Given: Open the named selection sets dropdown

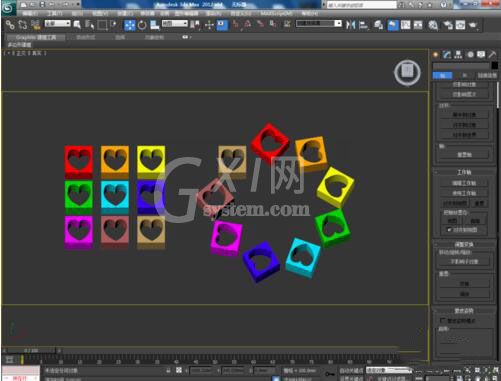Looking at the screenshot, I should 319,23.
